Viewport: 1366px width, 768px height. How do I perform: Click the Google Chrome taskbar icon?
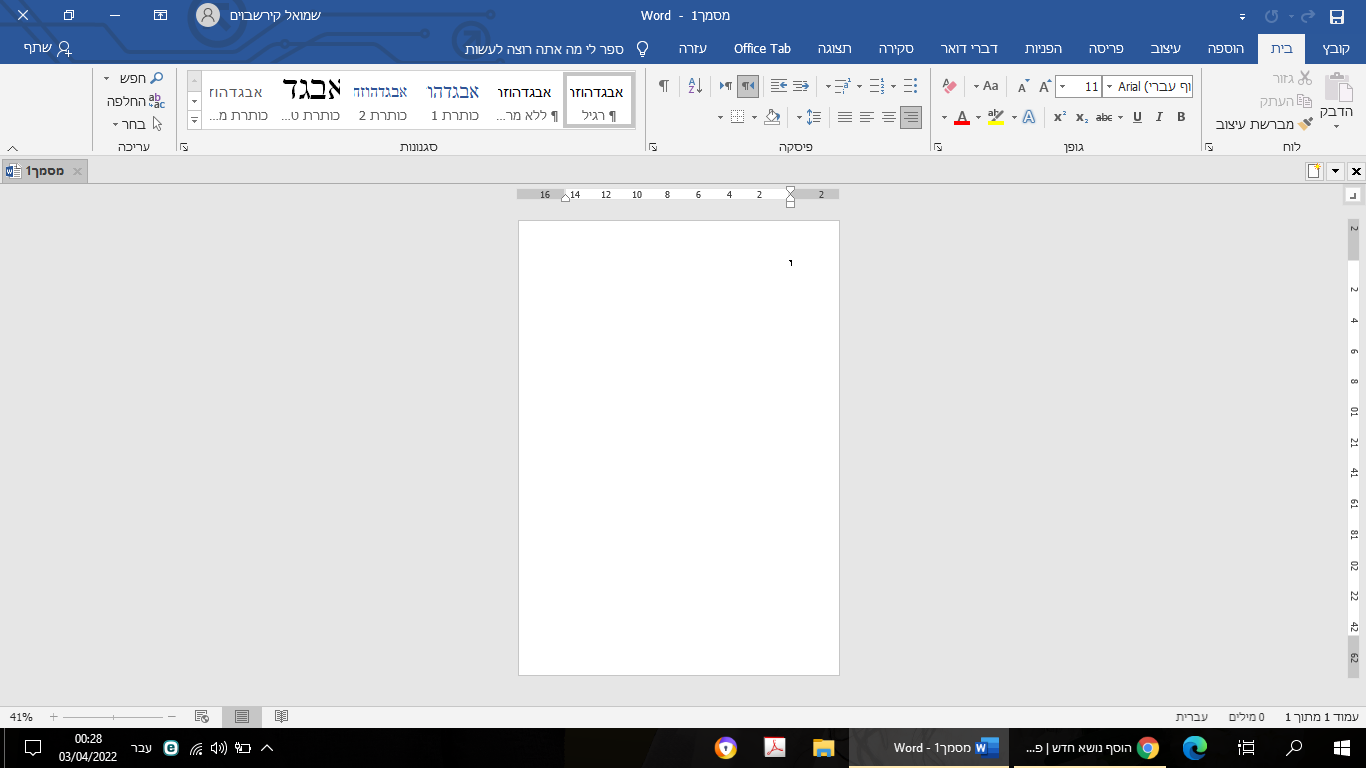point(1147,748)
